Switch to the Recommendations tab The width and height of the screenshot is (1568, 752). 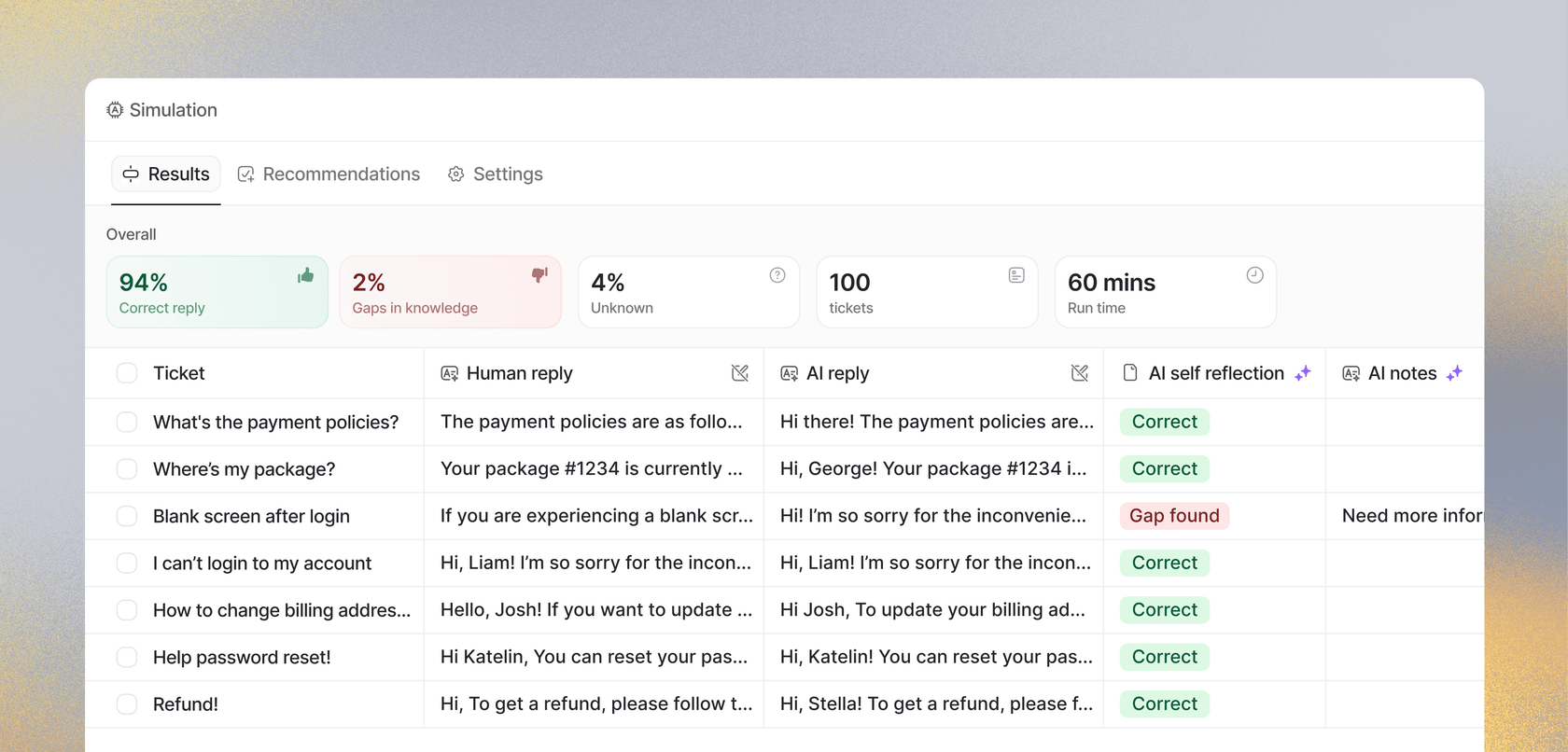coord(329,174)
